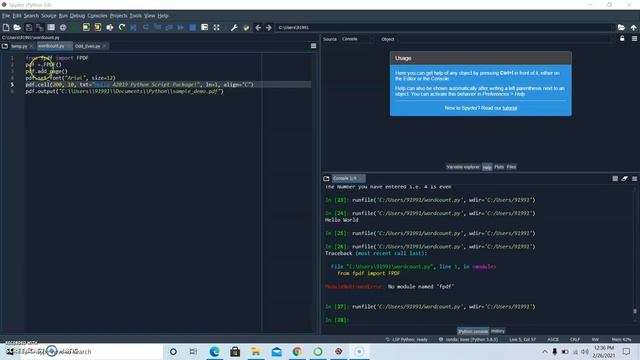This screenshot has width=640, height=360.
Task: Click the debug continue icon
Action: tap(180, 27)
